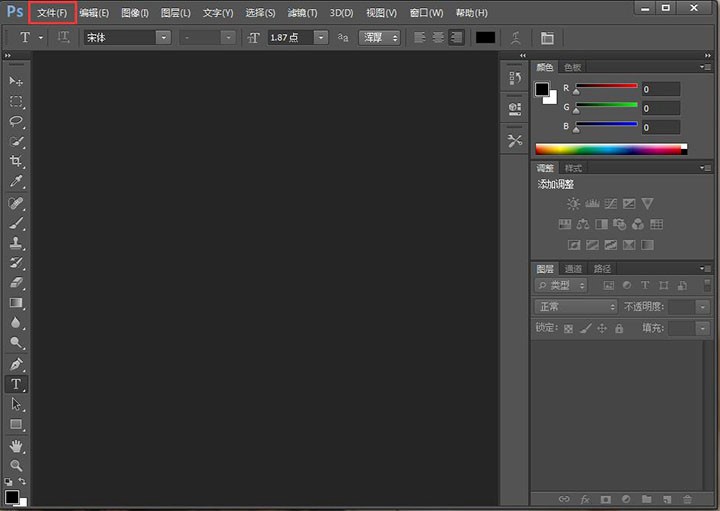720x511 pixels.
Task: Switch to the 通道 tab
Action: 573,269
